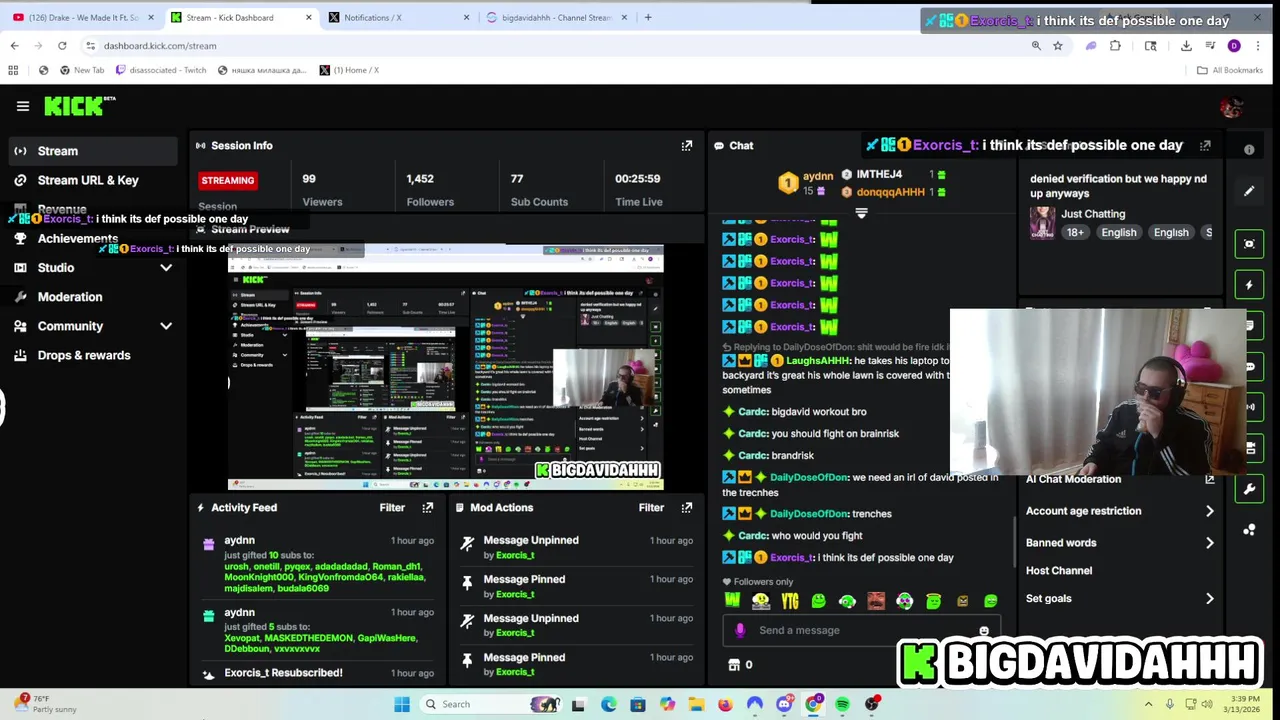Open the Windows Start menu
This screenshot has height=720, width=1280.
click(x=402, y=704)
